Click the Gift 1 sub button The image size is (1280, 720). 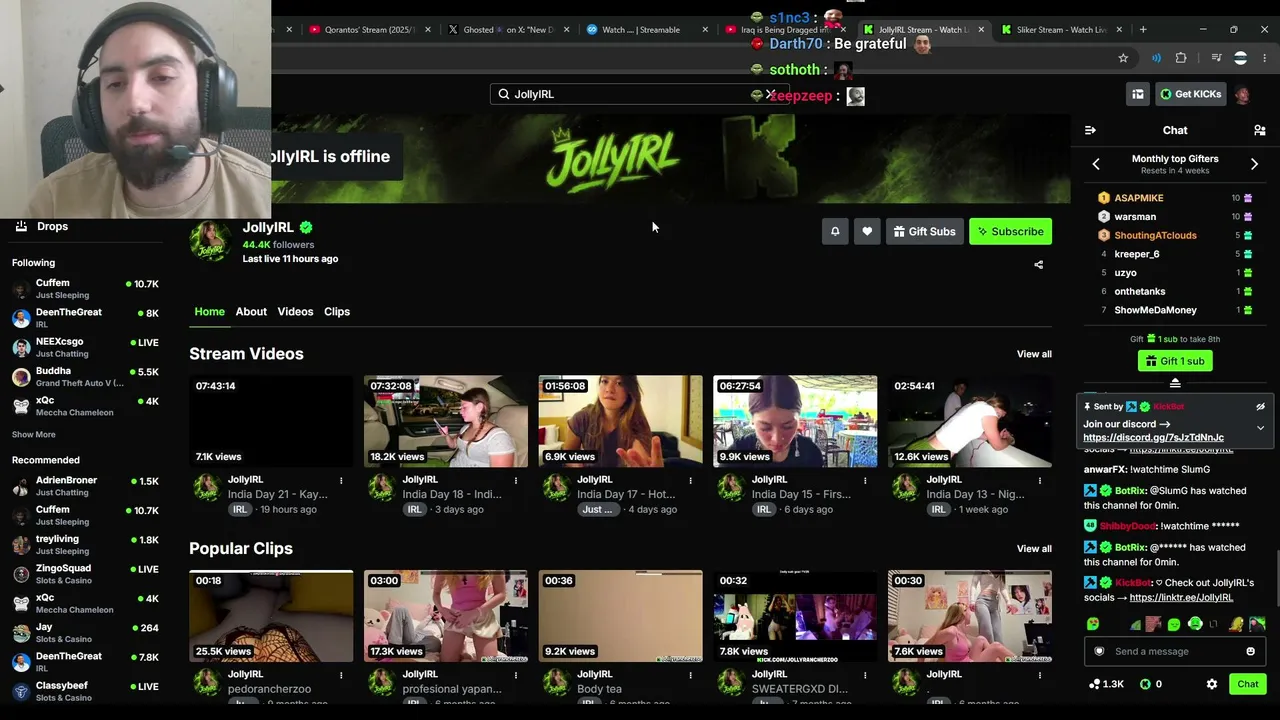[1175, 361]
